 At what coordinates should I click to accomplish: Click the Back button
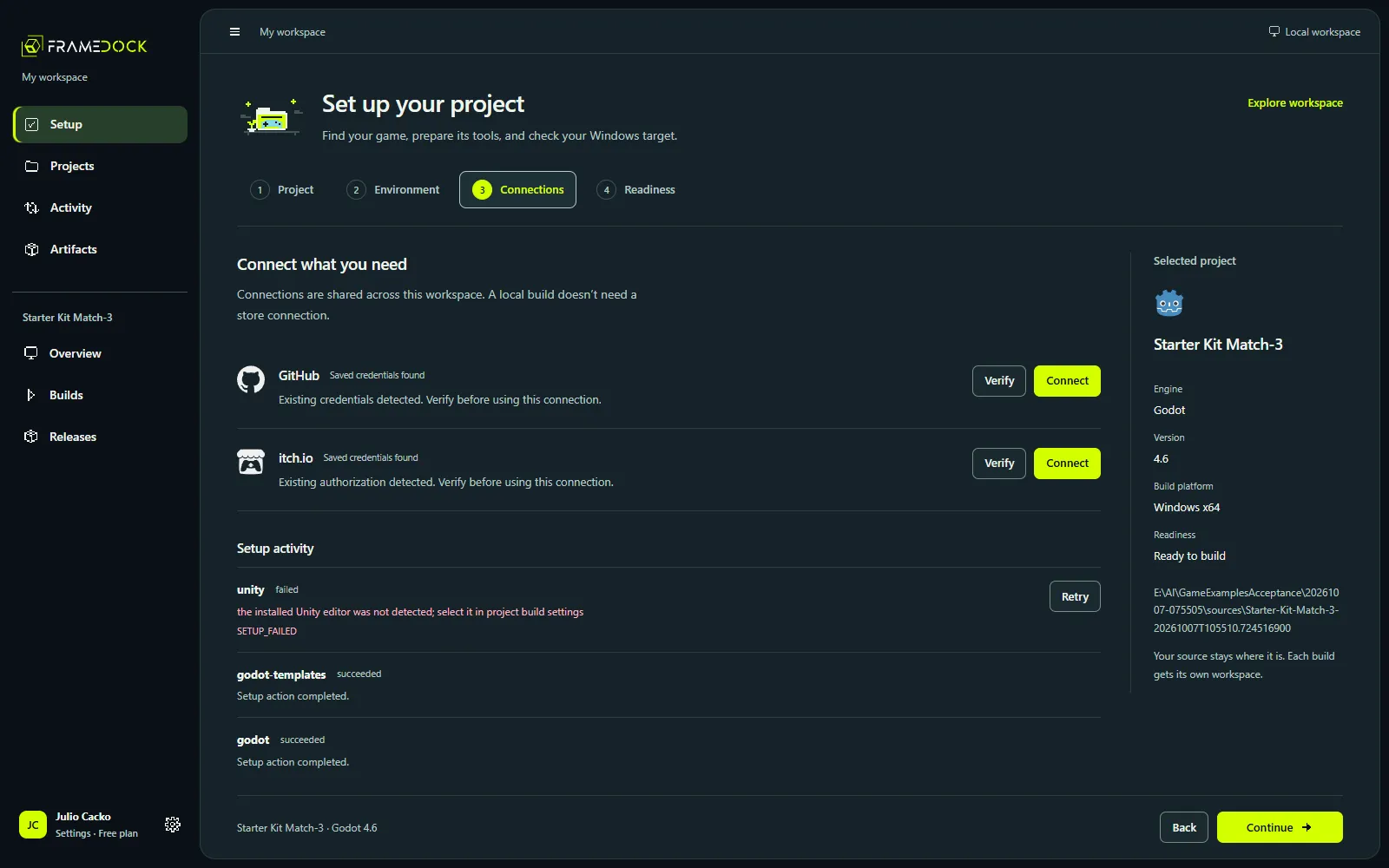click(x=1184, y=827)
